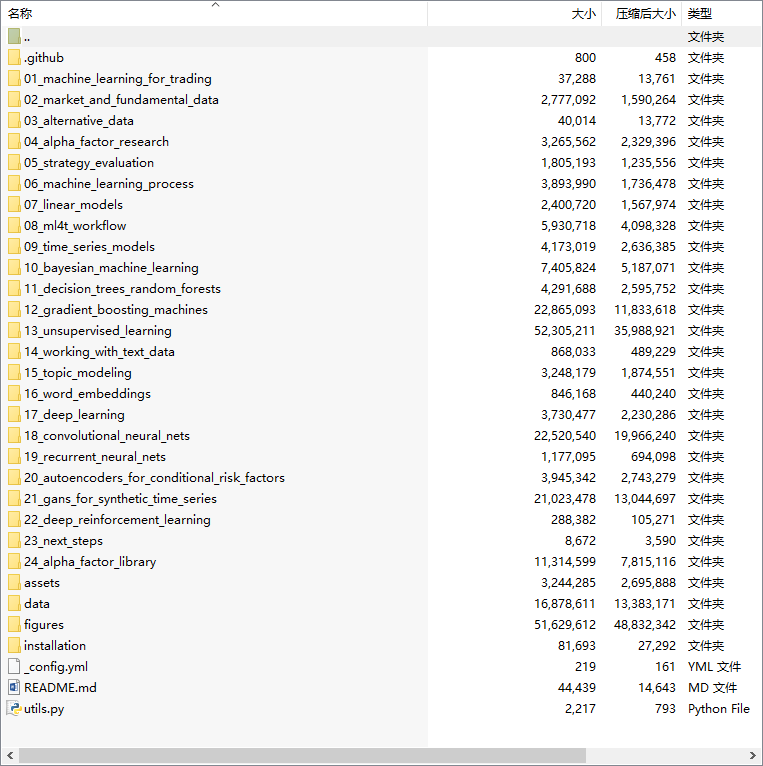Select the data folder name
The image size is (763, 766).
click(x=37, y=603)
